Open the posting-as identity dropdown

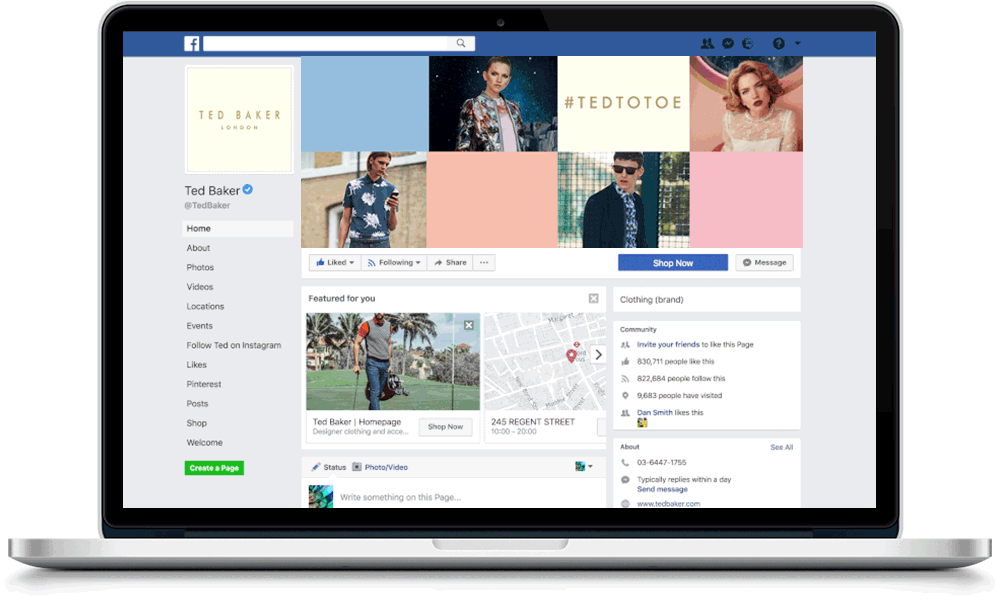pos(584,467)
